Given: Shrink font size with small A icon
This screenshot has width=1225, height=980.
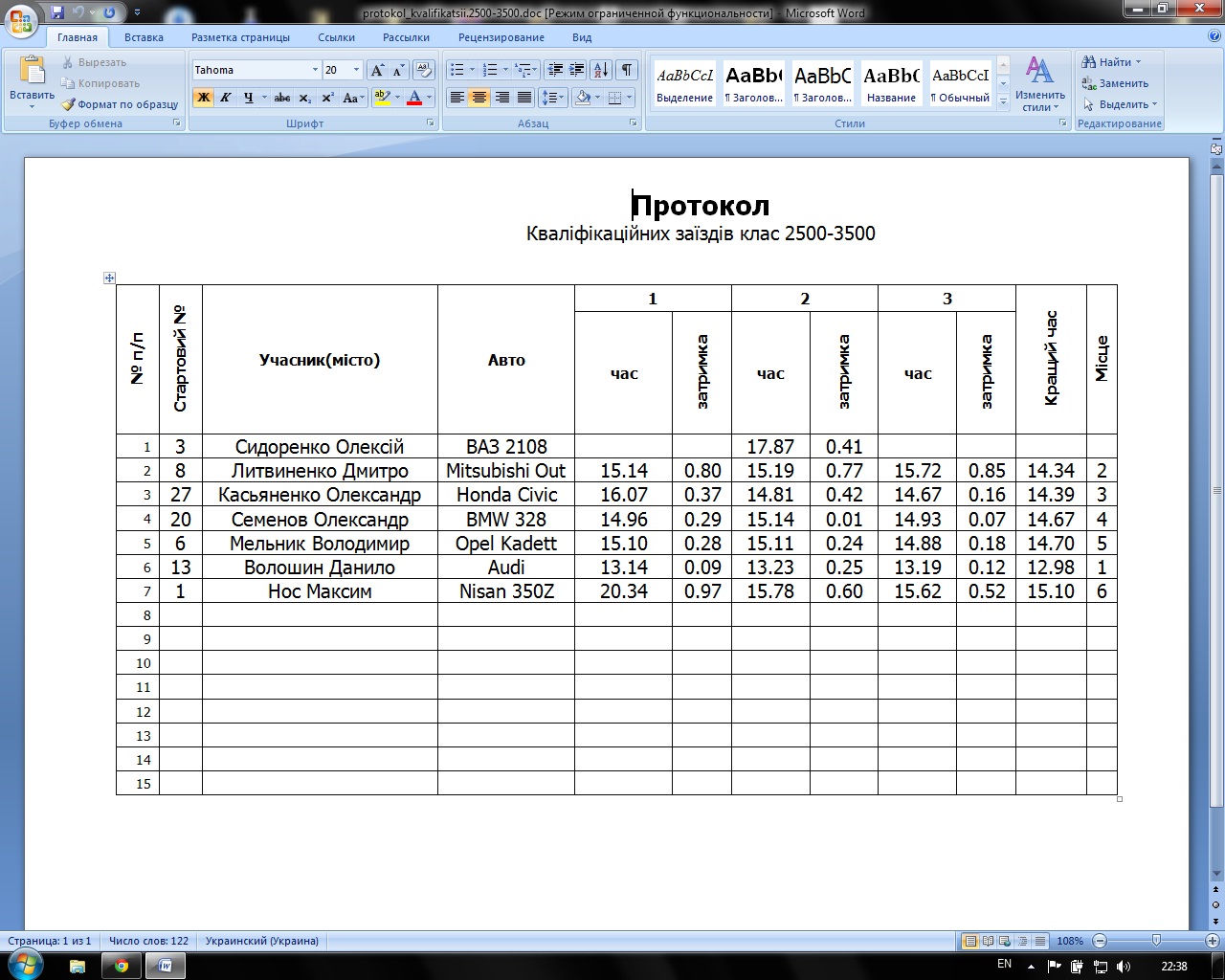Looking at the screenshot, I should click(x=398, y=70).
